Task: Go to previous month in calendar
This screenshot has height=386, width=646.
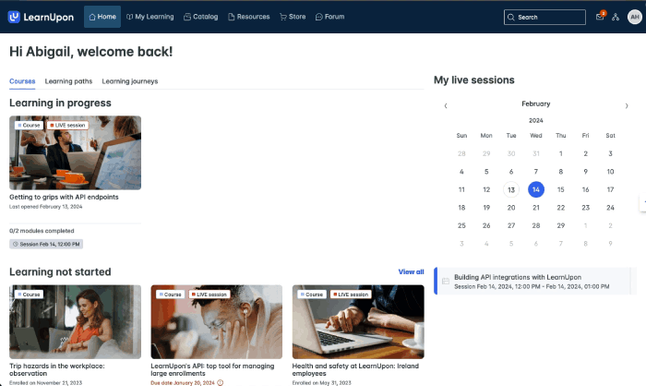Action: click(x=445, y=106)
